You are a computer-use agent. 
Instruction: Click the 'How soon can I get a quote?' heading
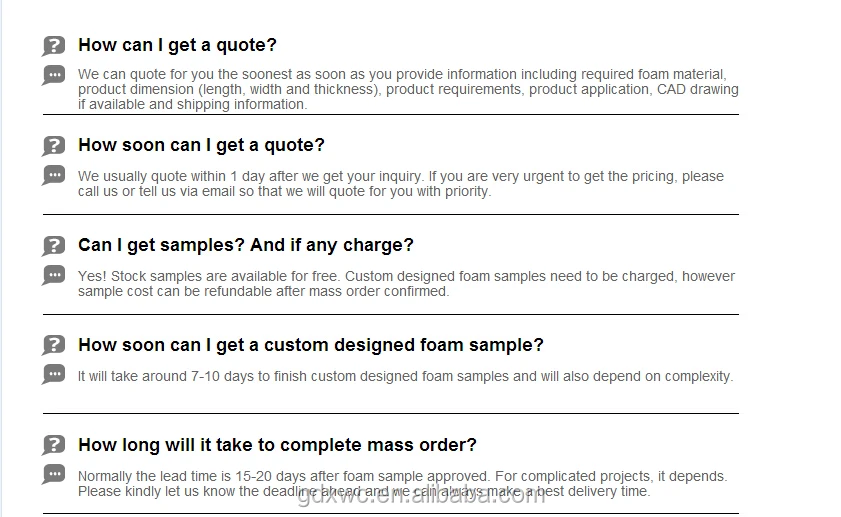201,145
